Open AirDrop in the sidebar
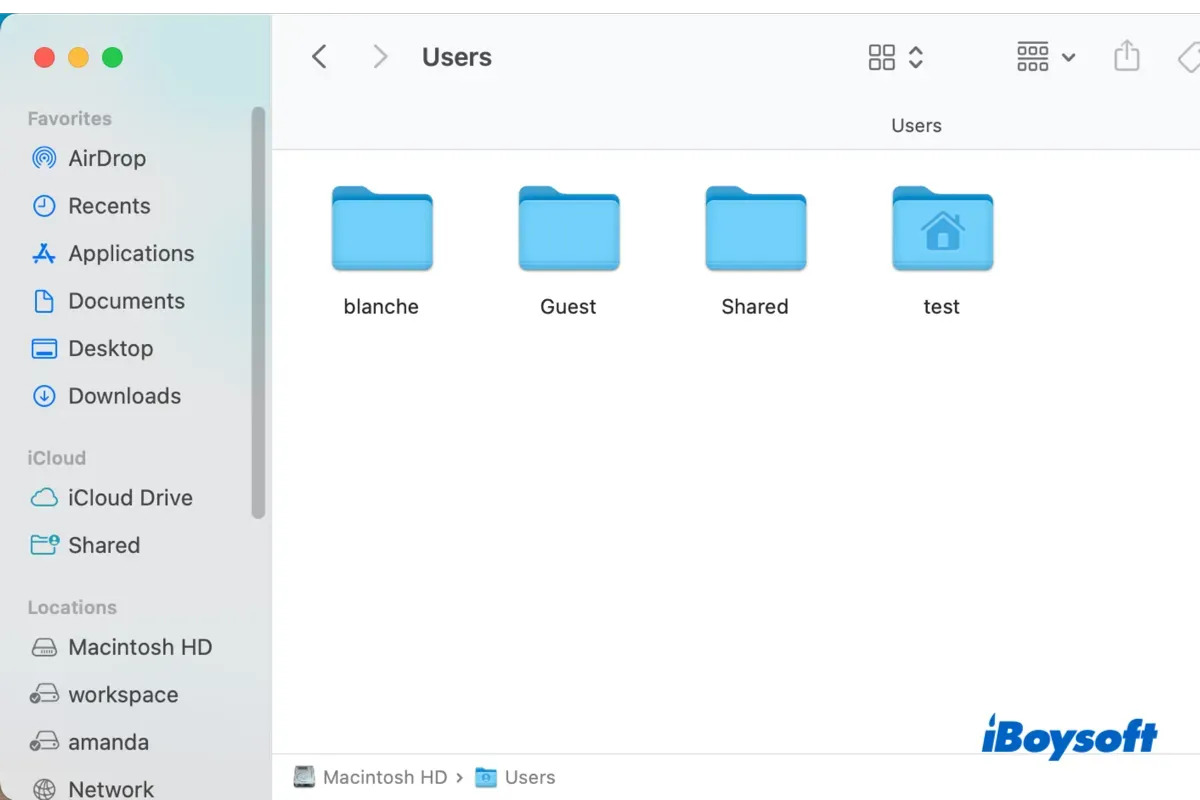1200x800 pixels. (x=88, y=158)
